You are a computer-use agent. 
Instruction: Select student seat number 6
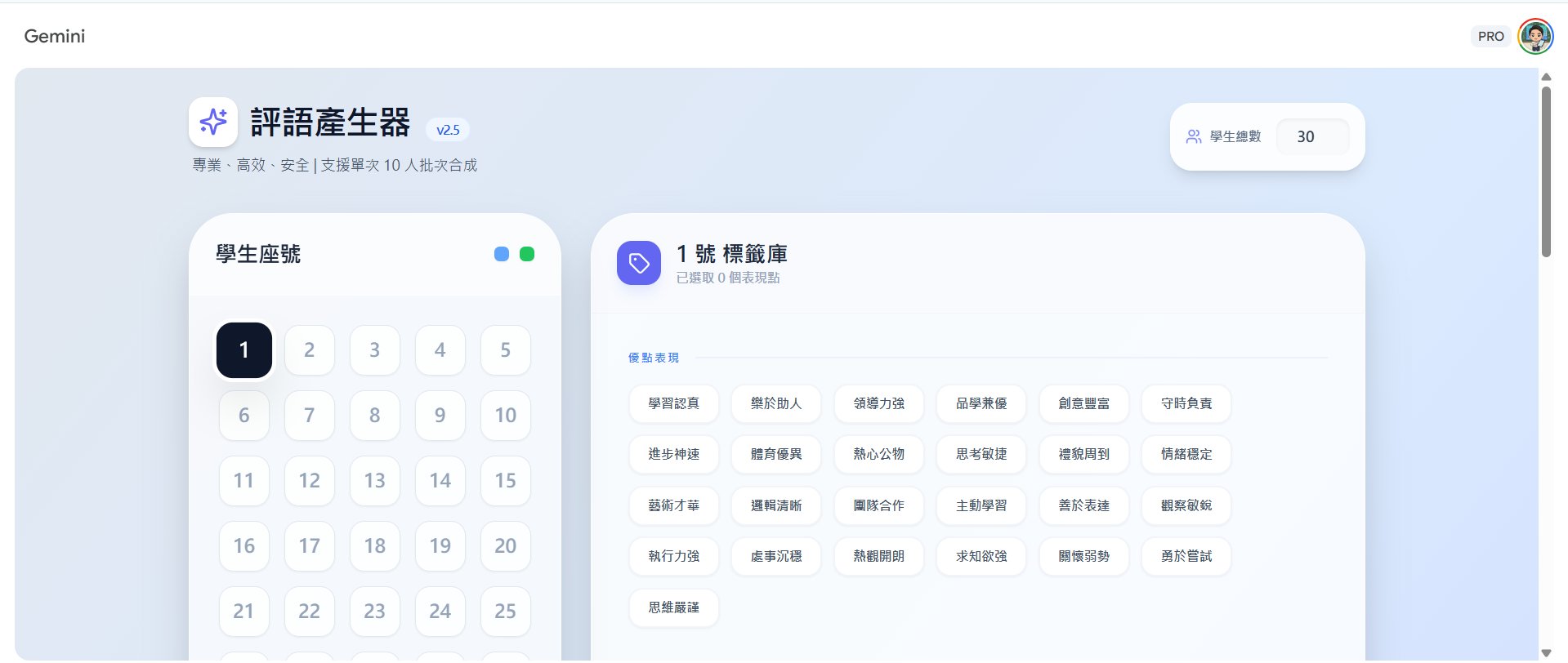[244, 416]
